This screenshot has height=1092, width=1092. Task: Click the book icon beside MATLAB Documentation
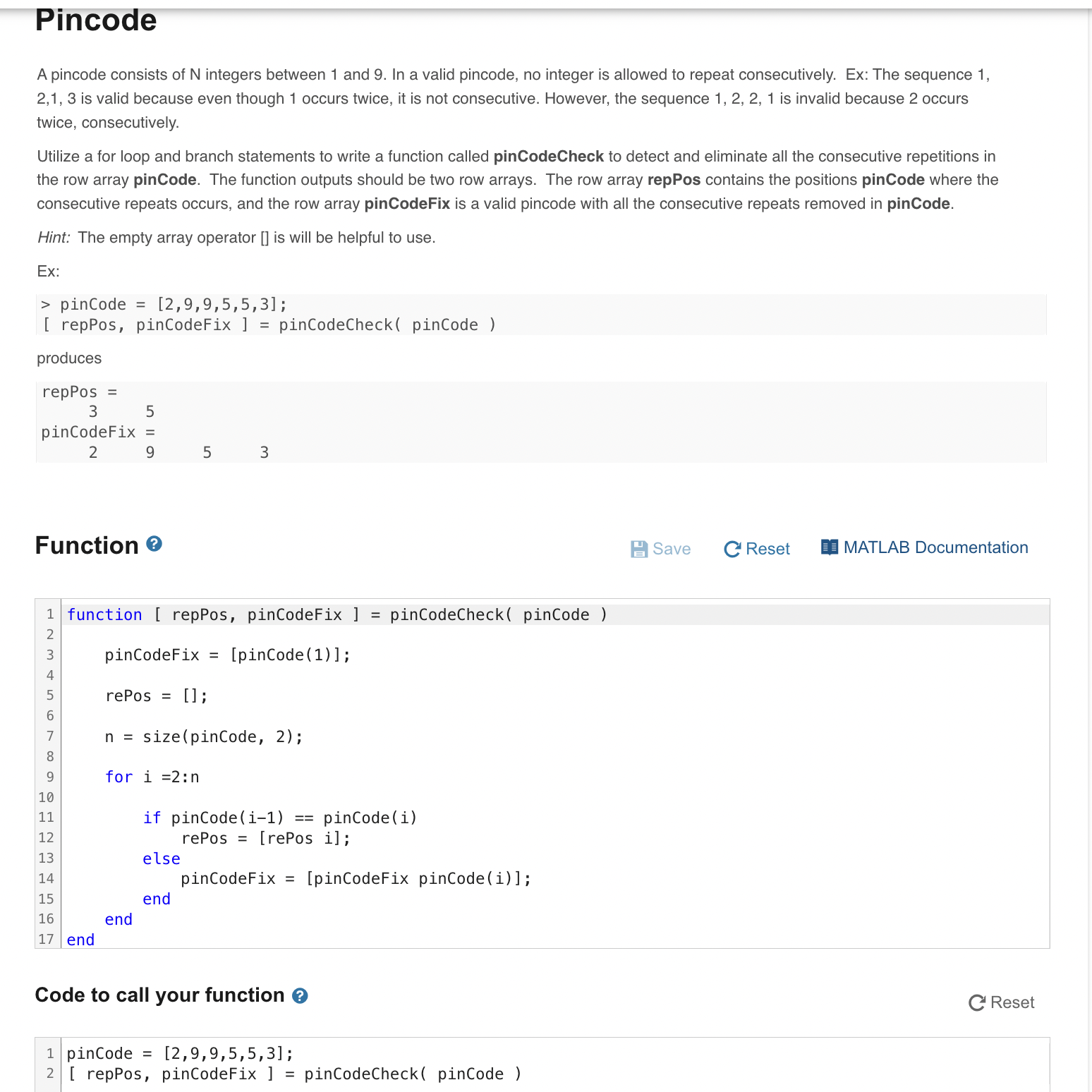(x=829, y=547)
